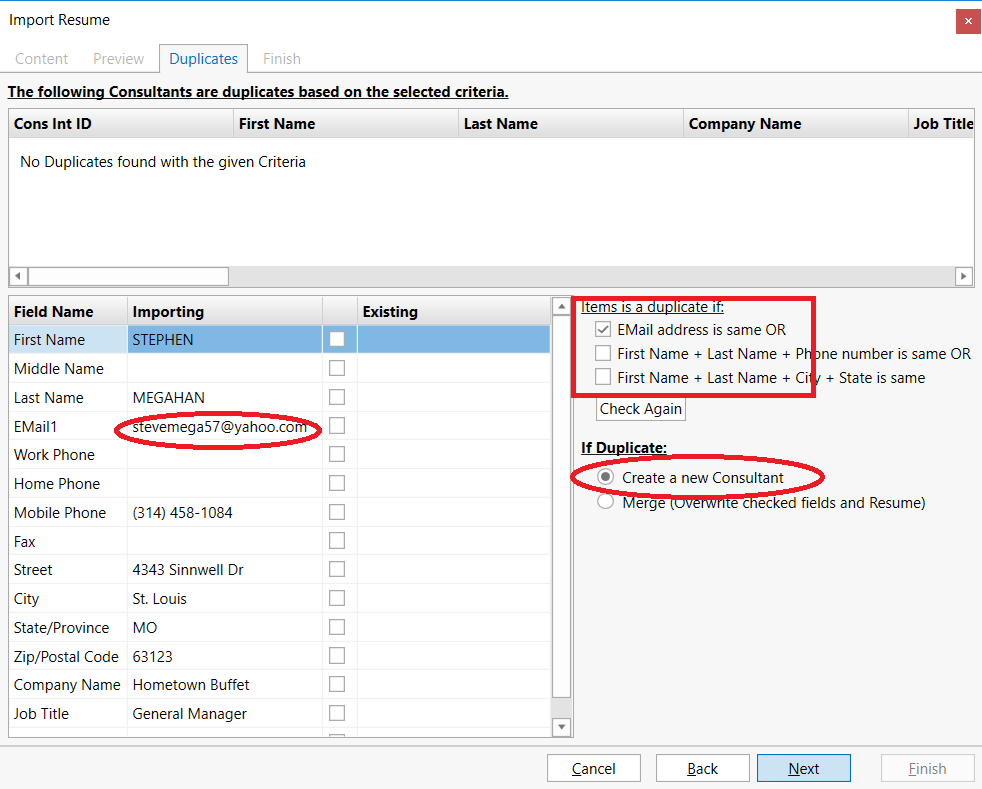Check the Work Phone overwrite checkbox
Screen dimensions: 982x789
337,455
